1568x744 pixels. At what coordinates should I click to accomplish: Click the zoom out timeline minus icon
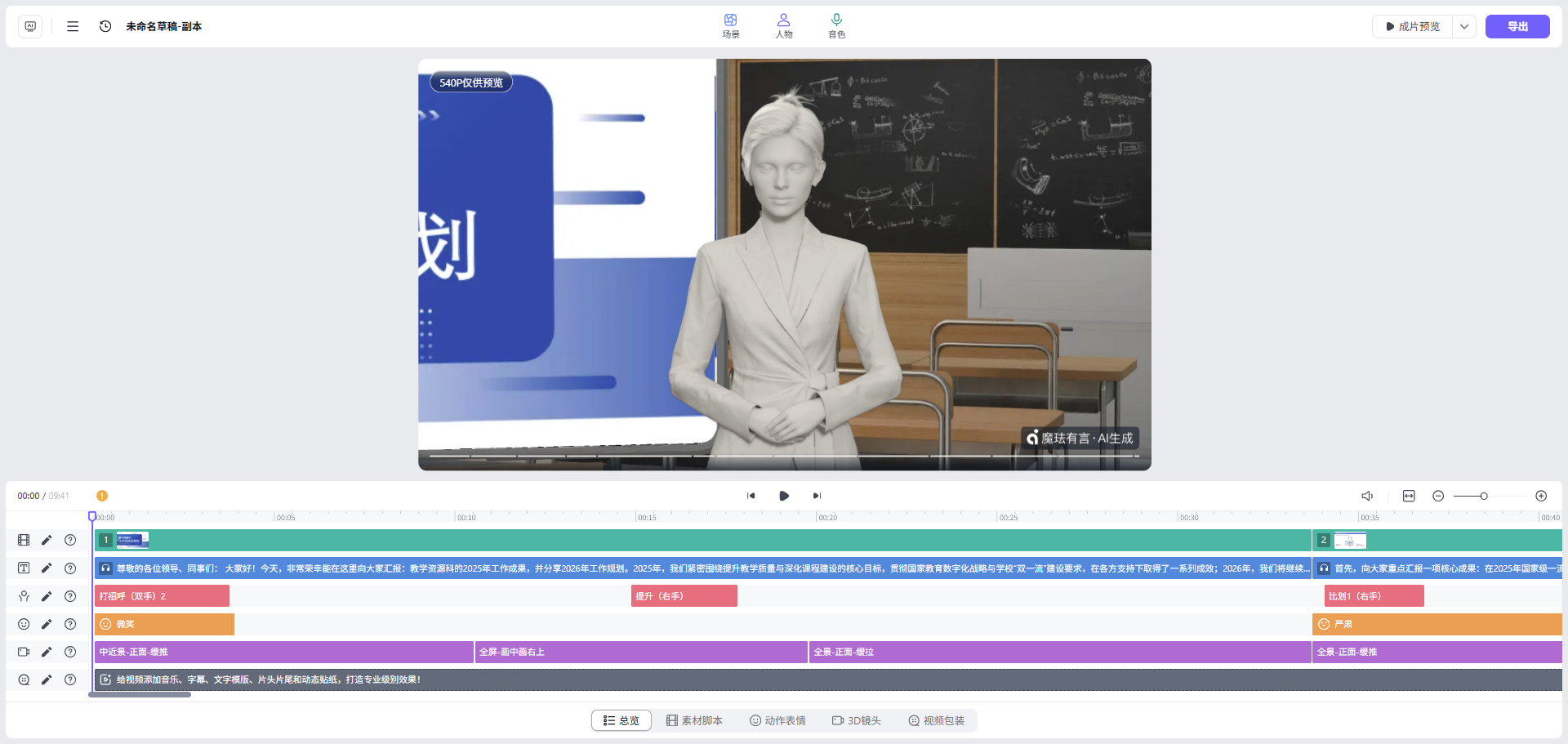pyautogui.click(x=1438, y=496)
